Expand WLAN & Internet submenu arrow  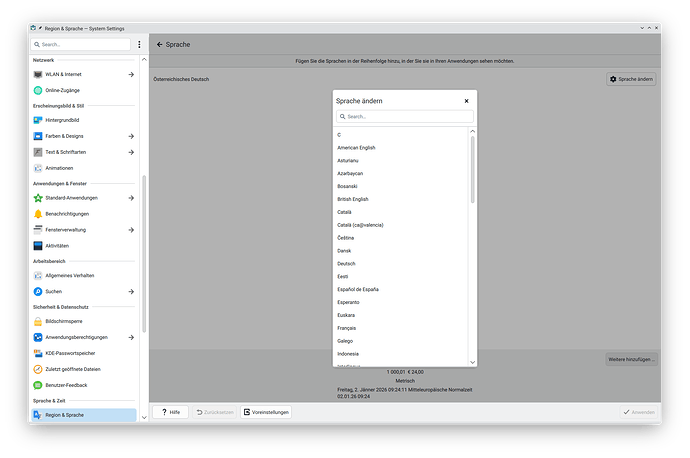coord(131,74)
